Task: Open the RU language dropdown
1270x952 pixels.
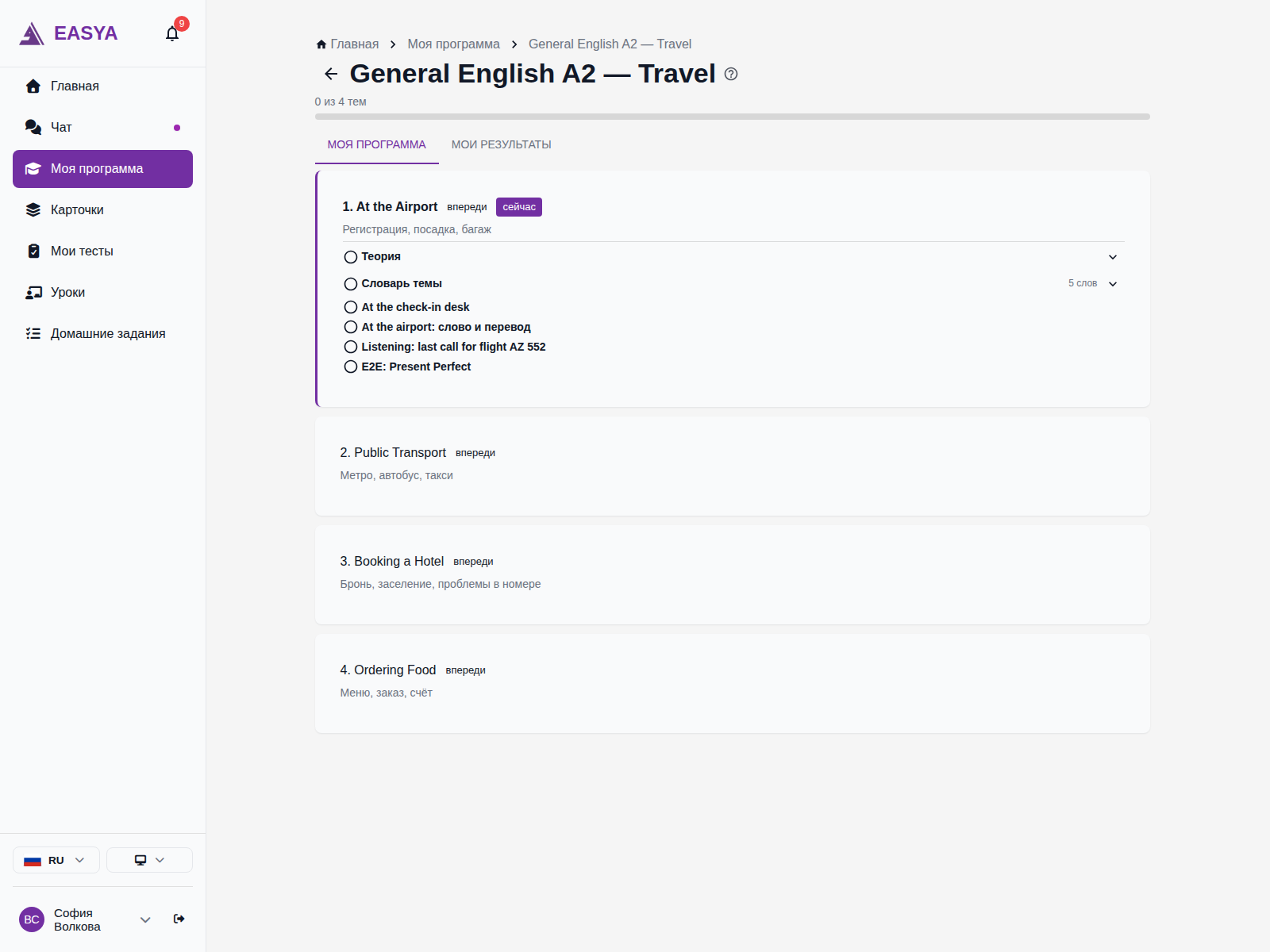Action: tap(56, 860)
